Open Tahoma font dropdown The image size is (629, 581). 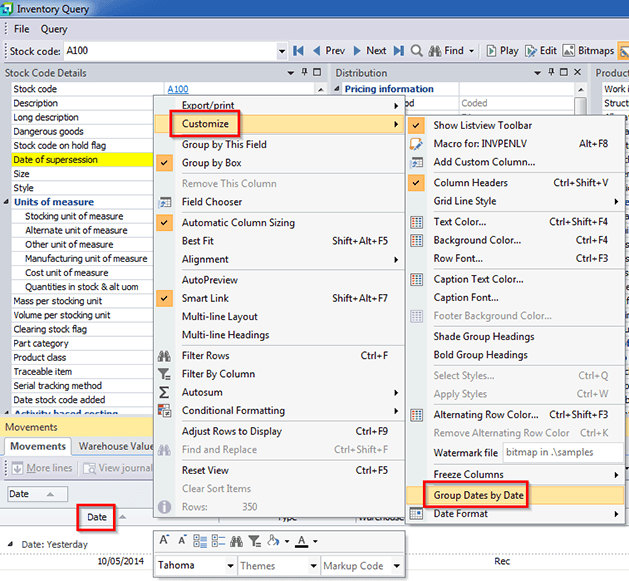click(x=230, y=566)
